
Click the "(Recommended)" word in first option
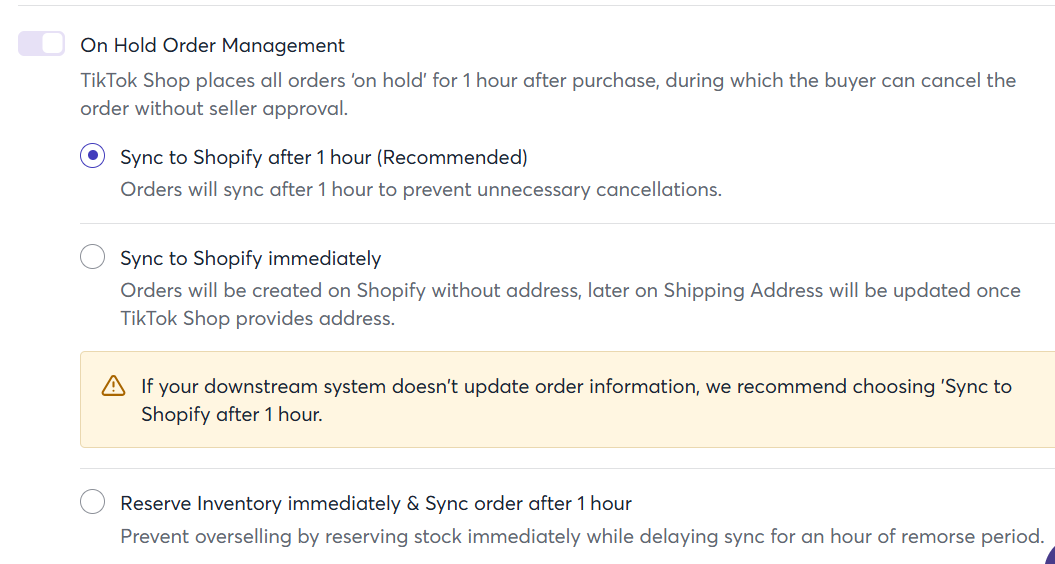[x=452, y=157]
